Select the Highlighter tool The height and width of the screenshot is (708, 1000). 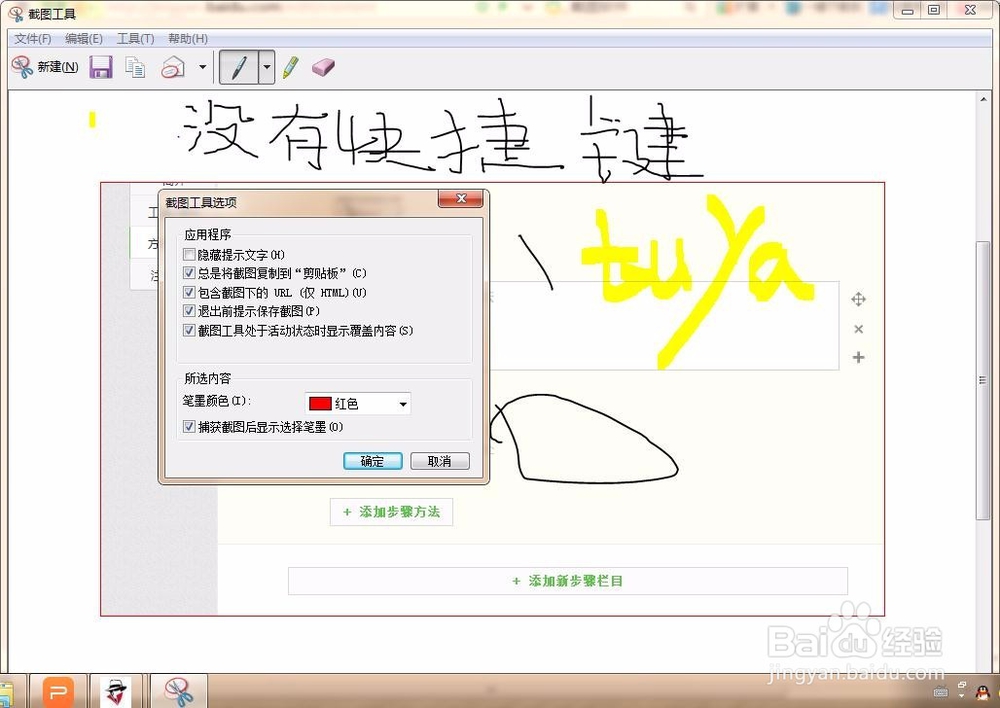pos(290,67)
